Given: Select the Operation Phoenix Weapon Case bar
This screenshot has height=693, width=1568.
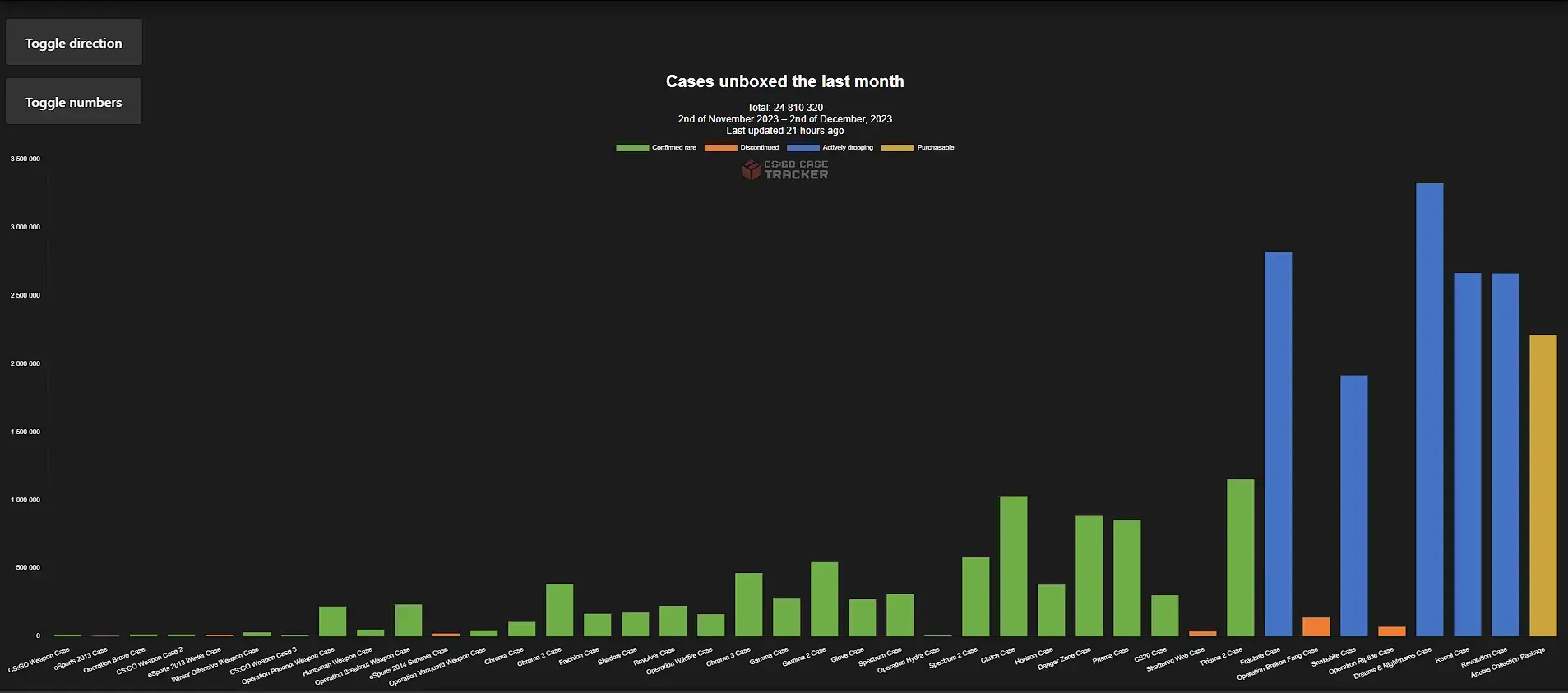Looking at the screenshot, I should pyautogui.click(x=332, y=621).
